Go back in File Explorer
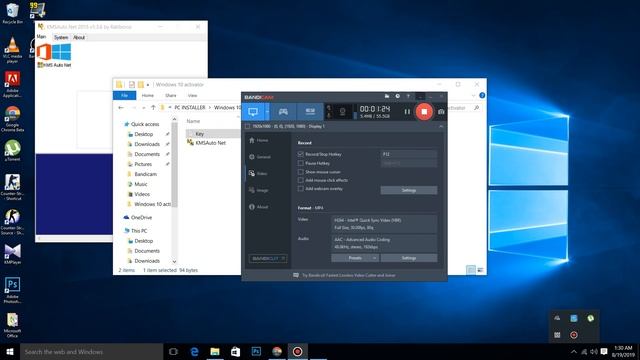Screen dimensions: 640x360 click(x=121, y=108)
